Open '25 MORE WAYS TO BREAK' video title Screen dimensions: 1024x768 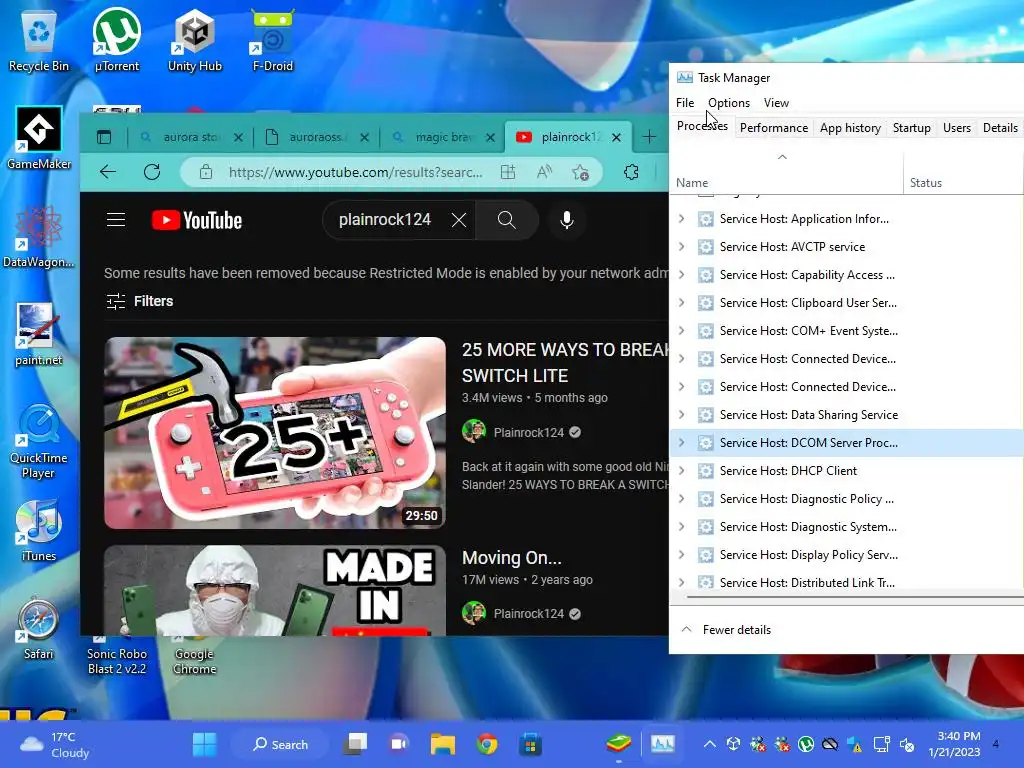(566, 362)
